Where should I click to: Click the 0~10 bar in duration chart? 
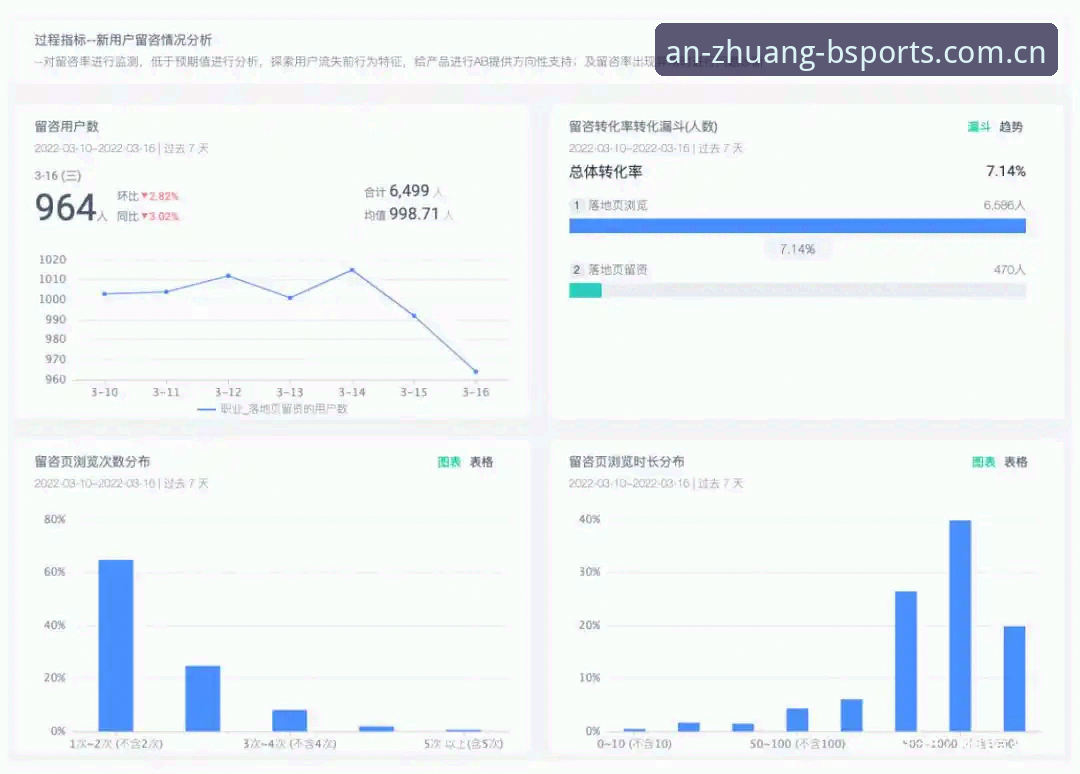coord(634,729)
